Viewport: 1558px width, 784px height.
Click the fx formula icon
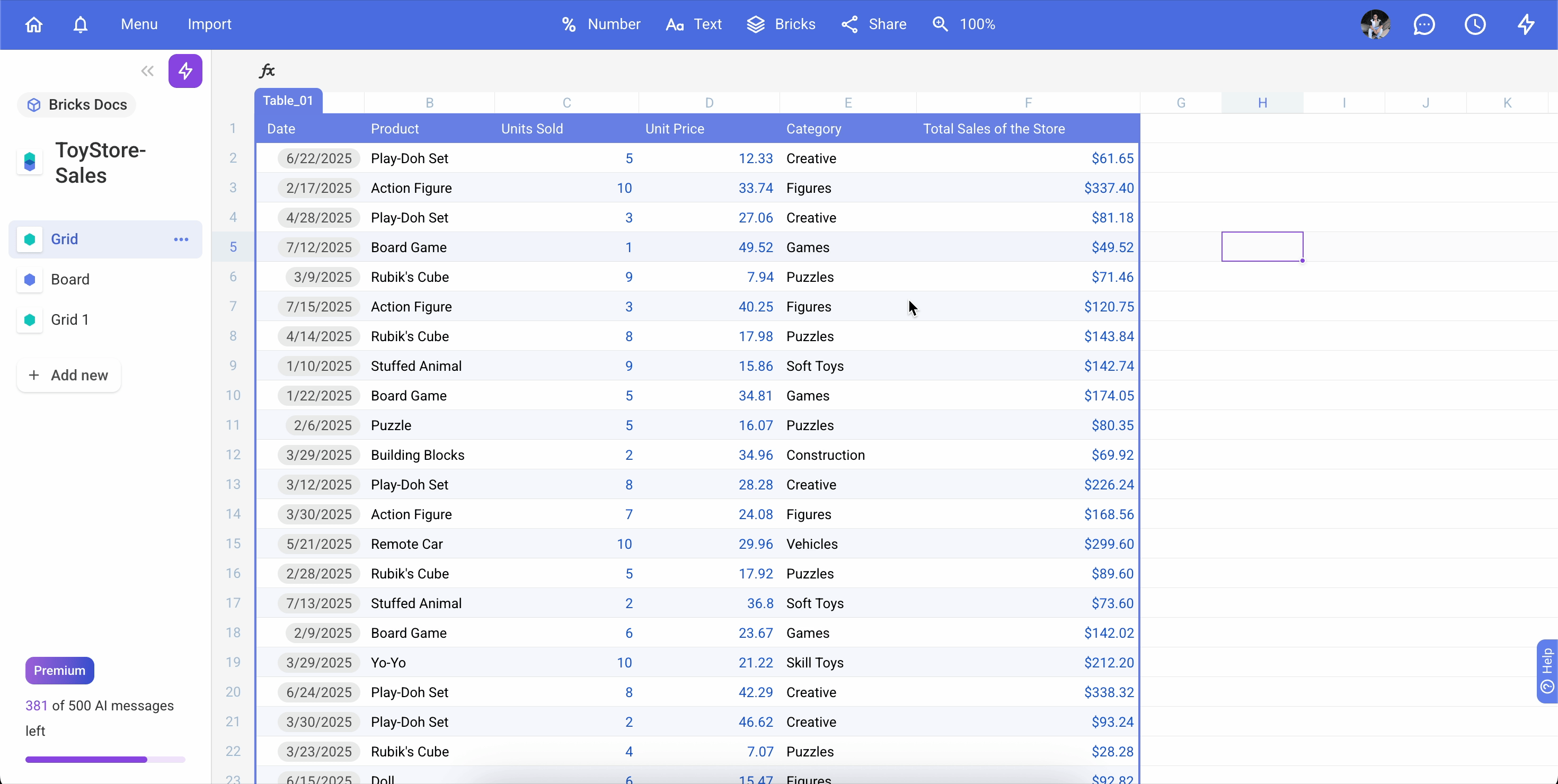267,70
